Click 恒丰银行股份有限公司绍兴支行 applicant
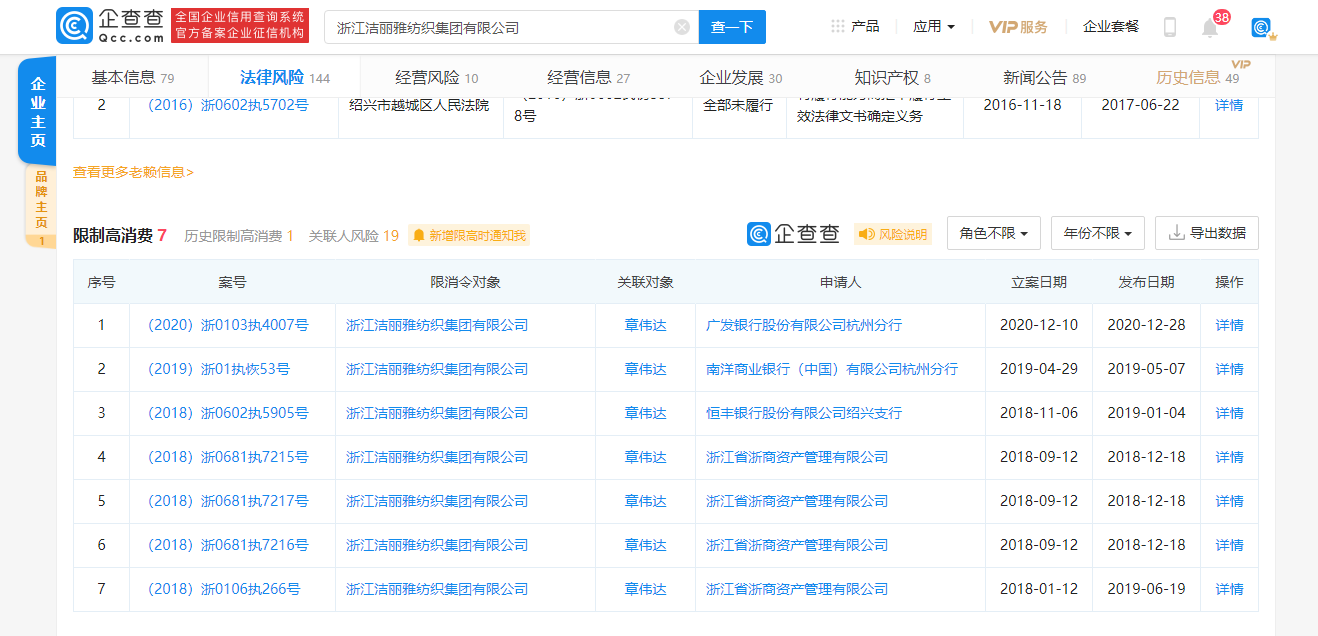 pyautogui.click(x=804, y=413)
